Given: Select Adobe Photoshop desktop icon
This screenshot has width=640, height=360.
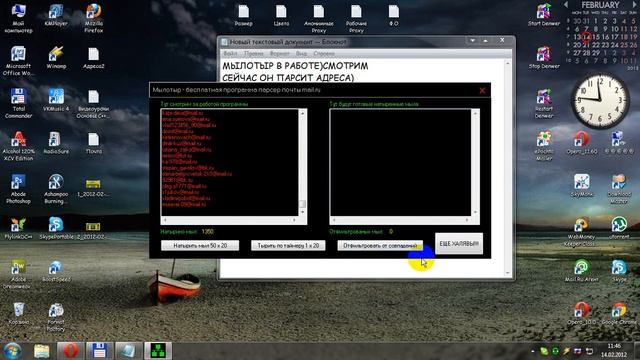Looking at the screenshot, I should (18, 189).
